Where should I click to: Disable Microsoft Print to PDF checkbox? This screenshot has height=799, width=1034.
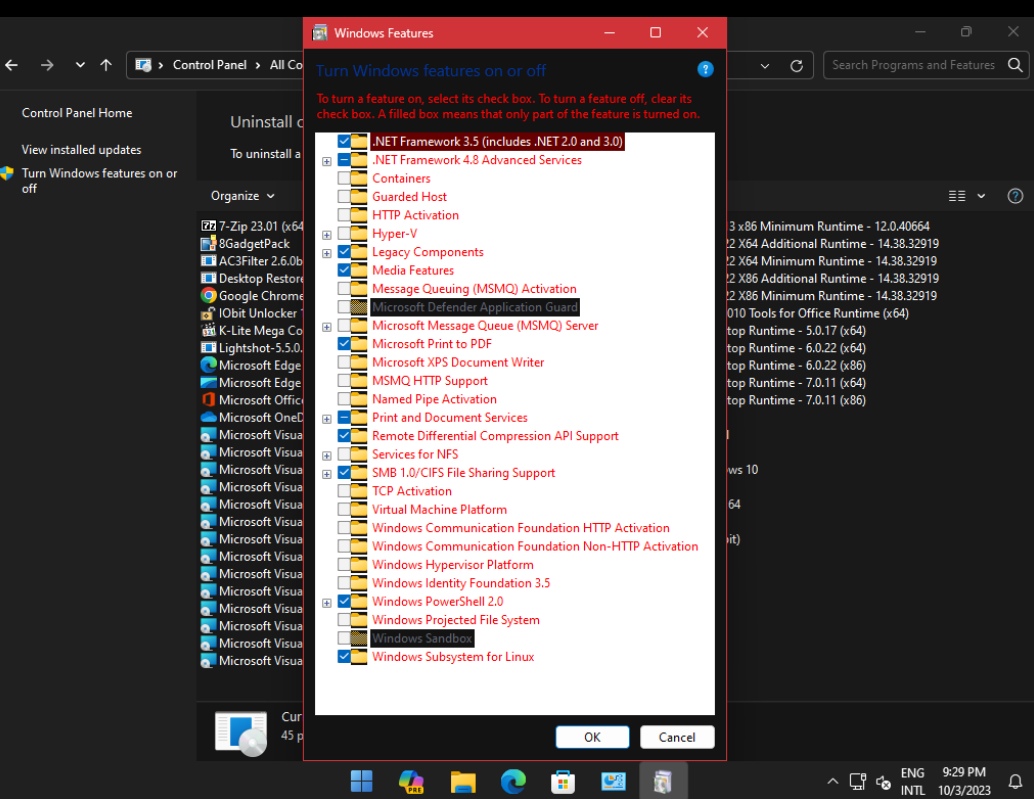(x=344, y=343)
